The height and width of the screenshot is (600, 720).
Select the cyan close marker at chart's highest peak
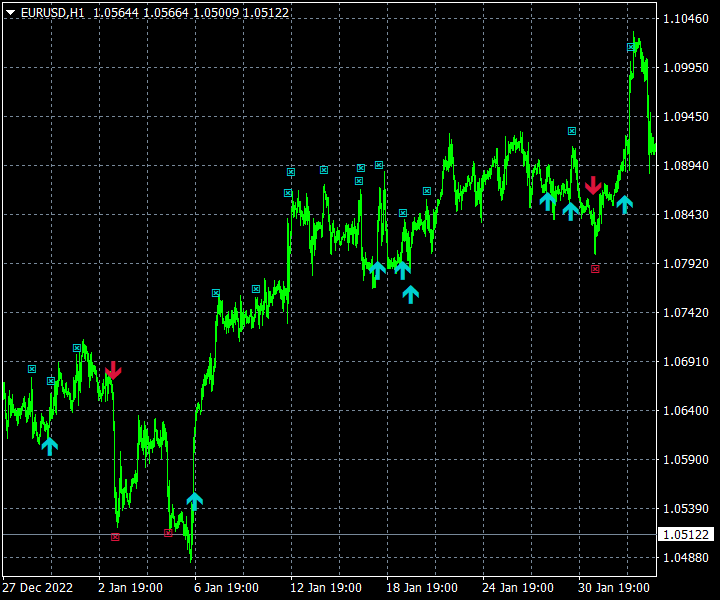click(631, 47)
